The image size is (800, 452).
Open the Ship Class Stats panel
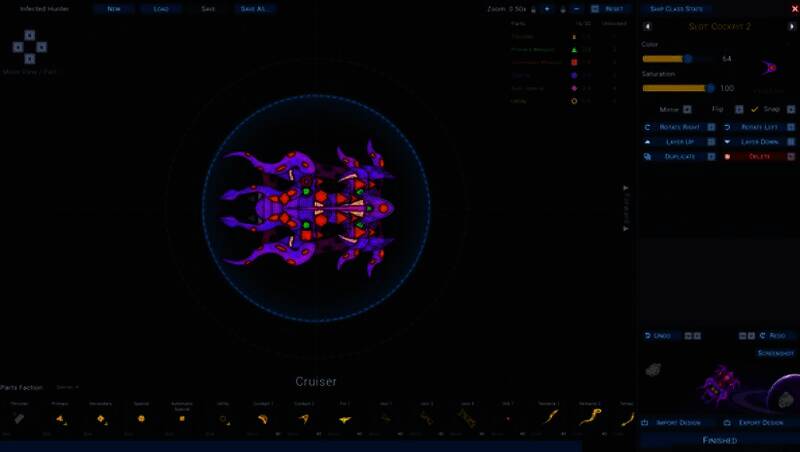point(676,8)
